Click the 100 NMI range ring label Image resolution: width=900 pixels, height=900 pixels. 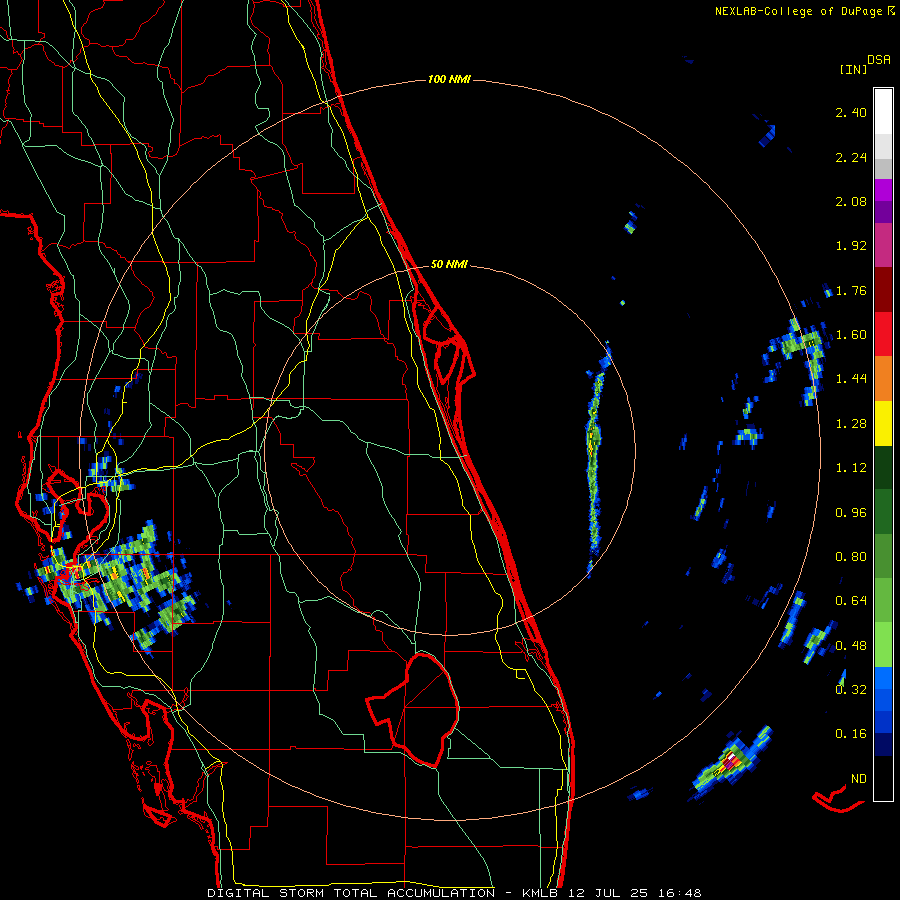[449, 79]
